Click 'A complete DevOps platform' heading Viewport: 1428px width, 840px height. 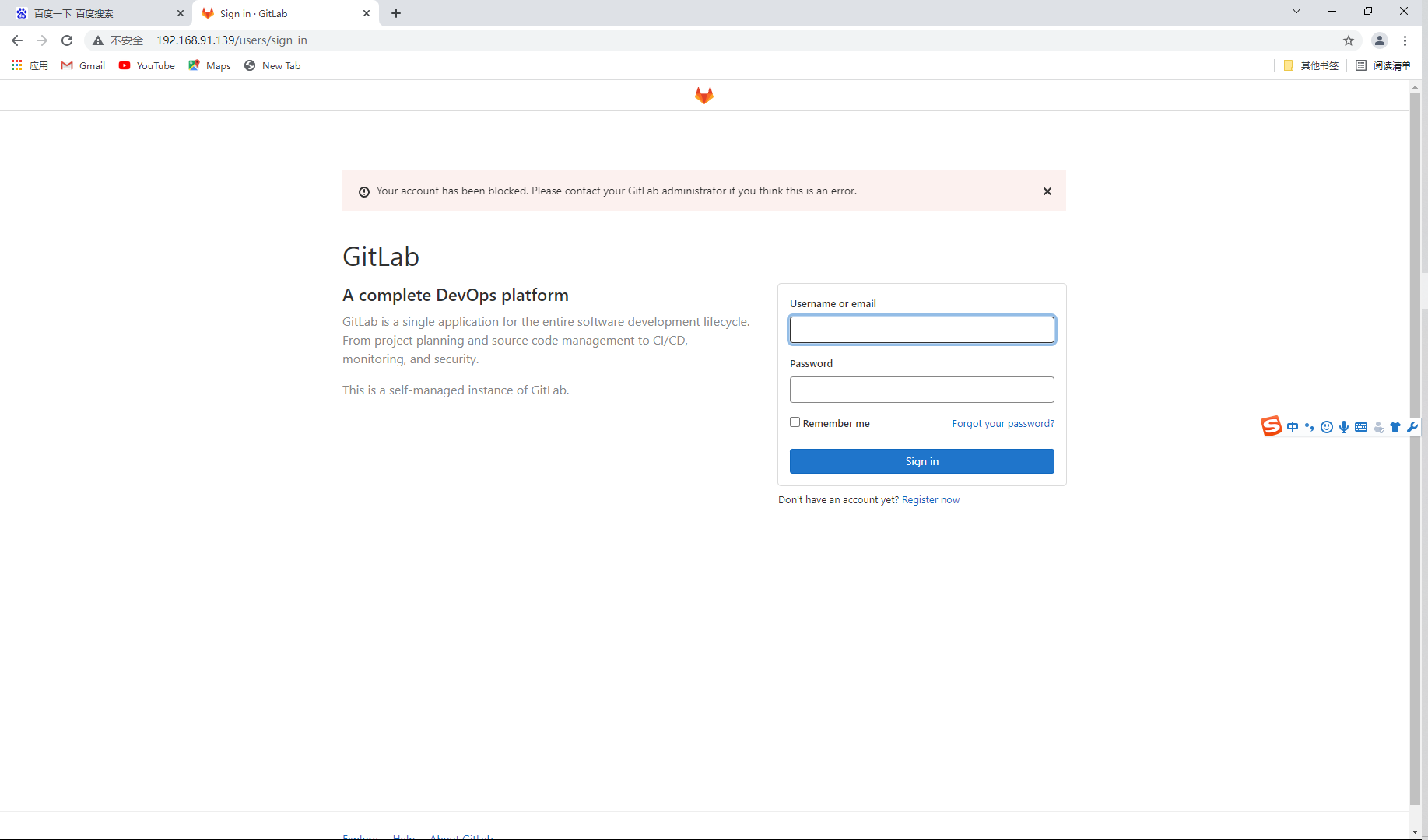[455, 296]
